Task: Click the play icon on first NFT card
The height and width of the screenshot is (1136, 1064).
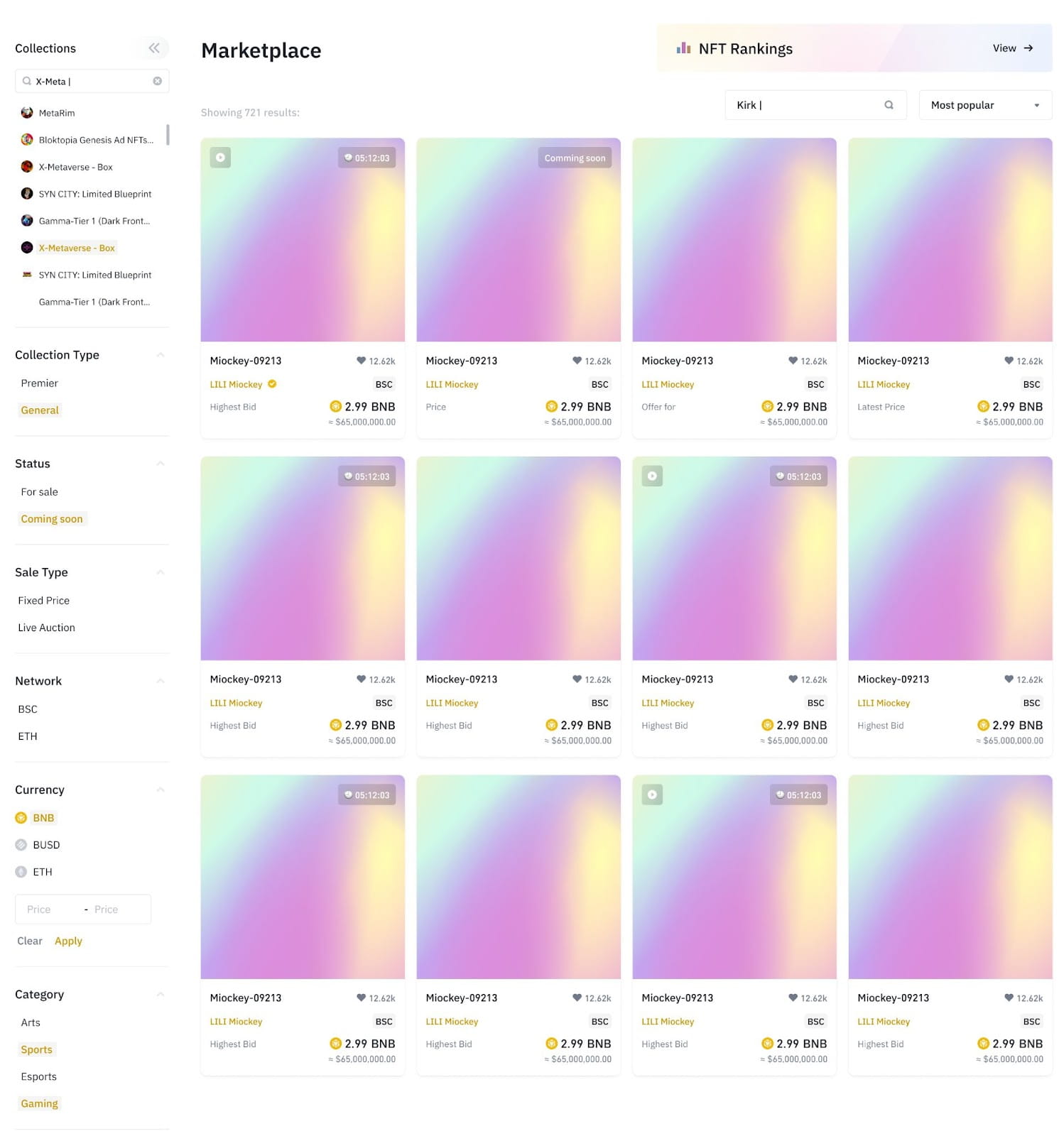Action: coord(220,158)
